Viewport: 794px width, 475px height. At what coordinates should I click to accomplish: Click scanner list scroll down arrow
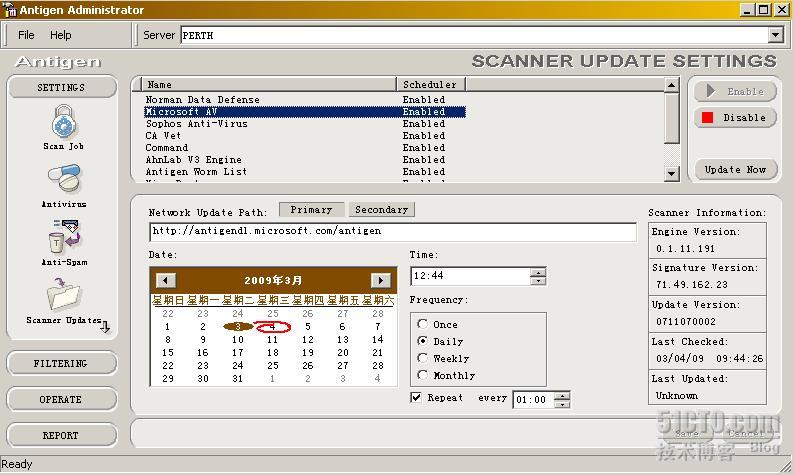[x=671, y=174]
